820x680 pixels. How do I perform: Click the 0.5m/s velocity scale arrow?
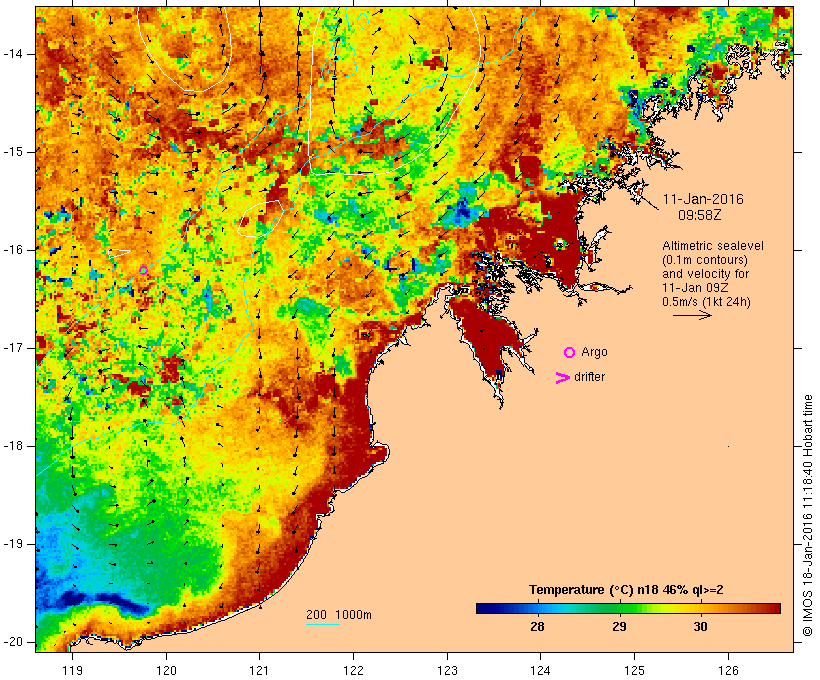(692, 315)
